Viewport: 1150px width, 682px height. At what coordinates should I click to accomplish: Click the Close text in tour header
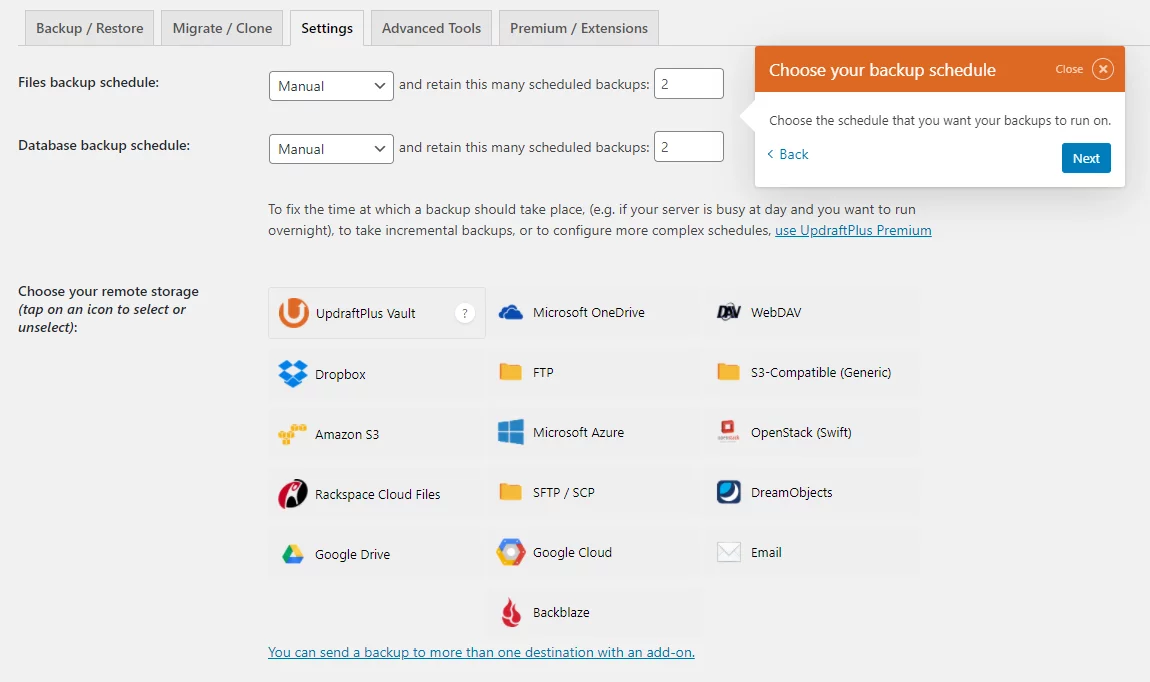pyautogui.click(x=1069, y=69)
